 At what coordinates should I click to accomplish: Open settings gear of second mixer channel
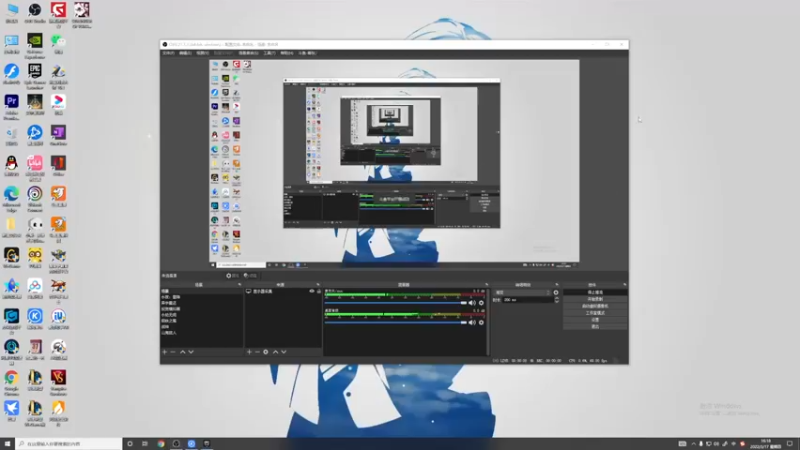pyautogui.click(x=481, y=322)
